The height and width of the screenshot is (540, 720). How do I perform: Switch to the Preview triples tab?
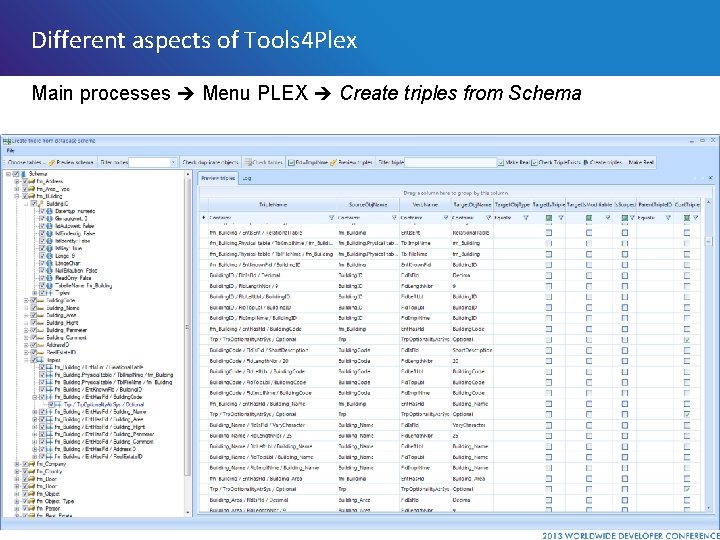point(218,178)
